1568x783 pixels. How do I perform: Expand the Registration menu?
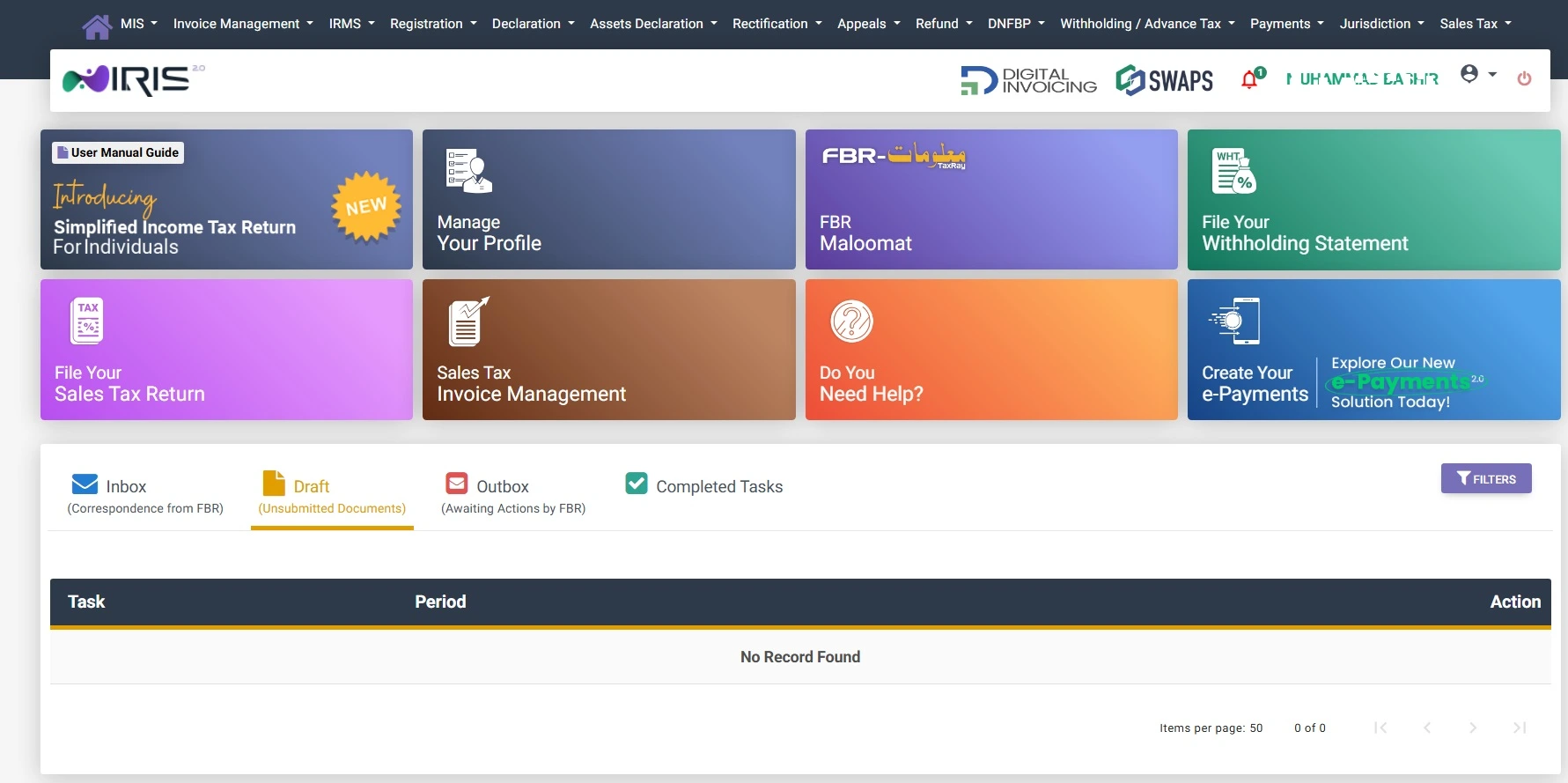433,24
